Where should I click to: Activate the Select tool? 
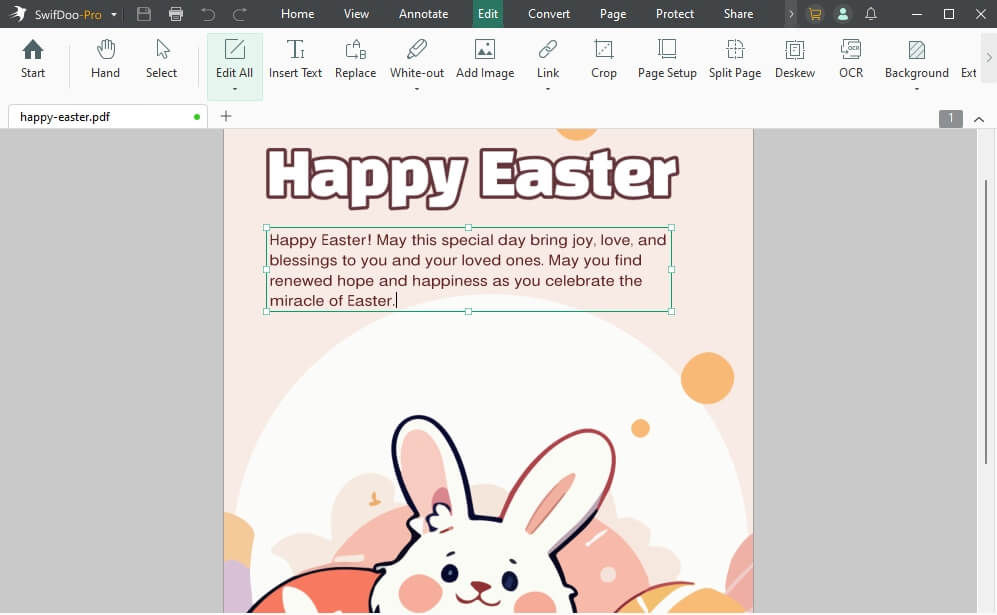[x=161, y=60]
